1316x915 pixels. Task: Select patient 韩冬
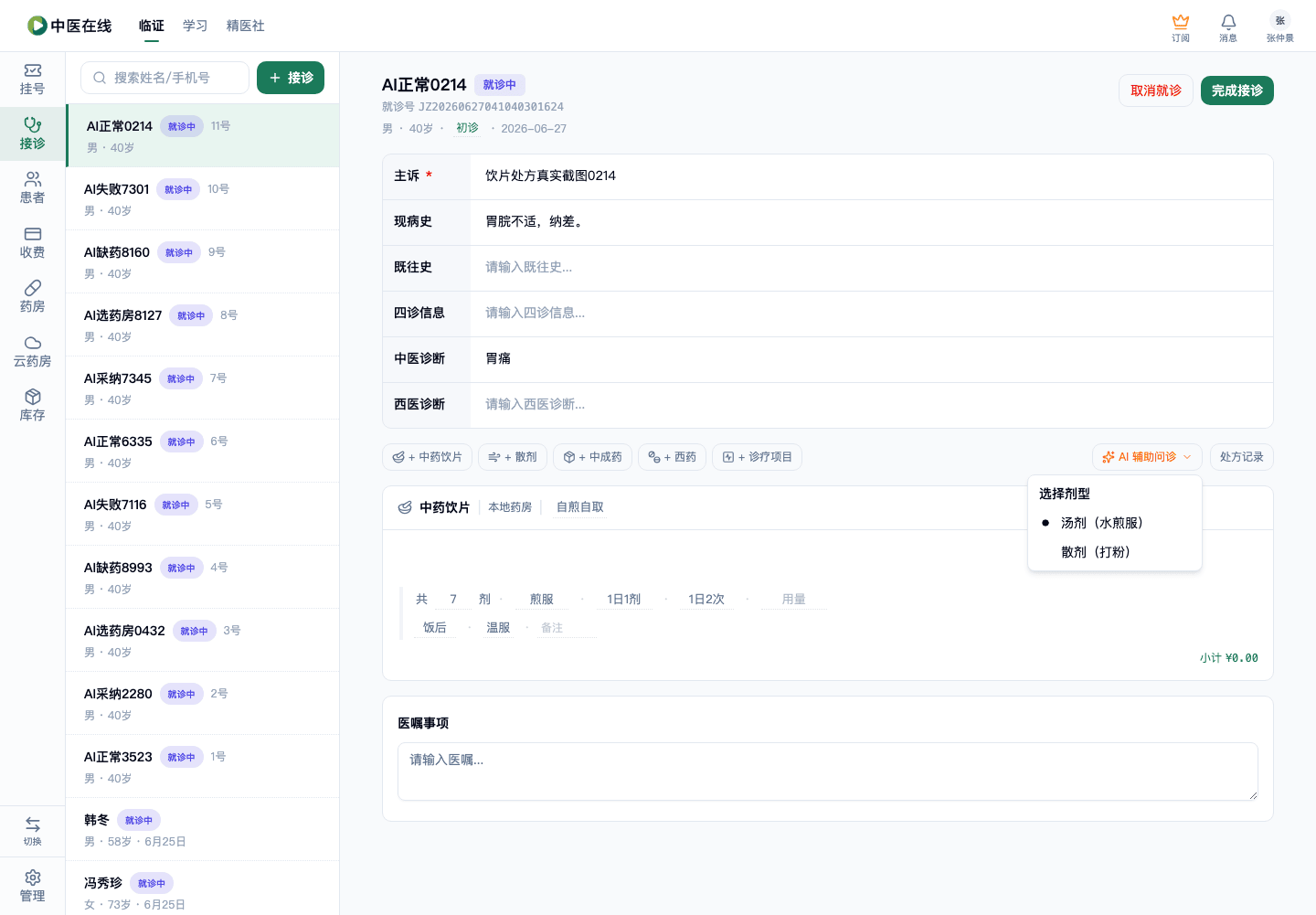tap(203, 829)
